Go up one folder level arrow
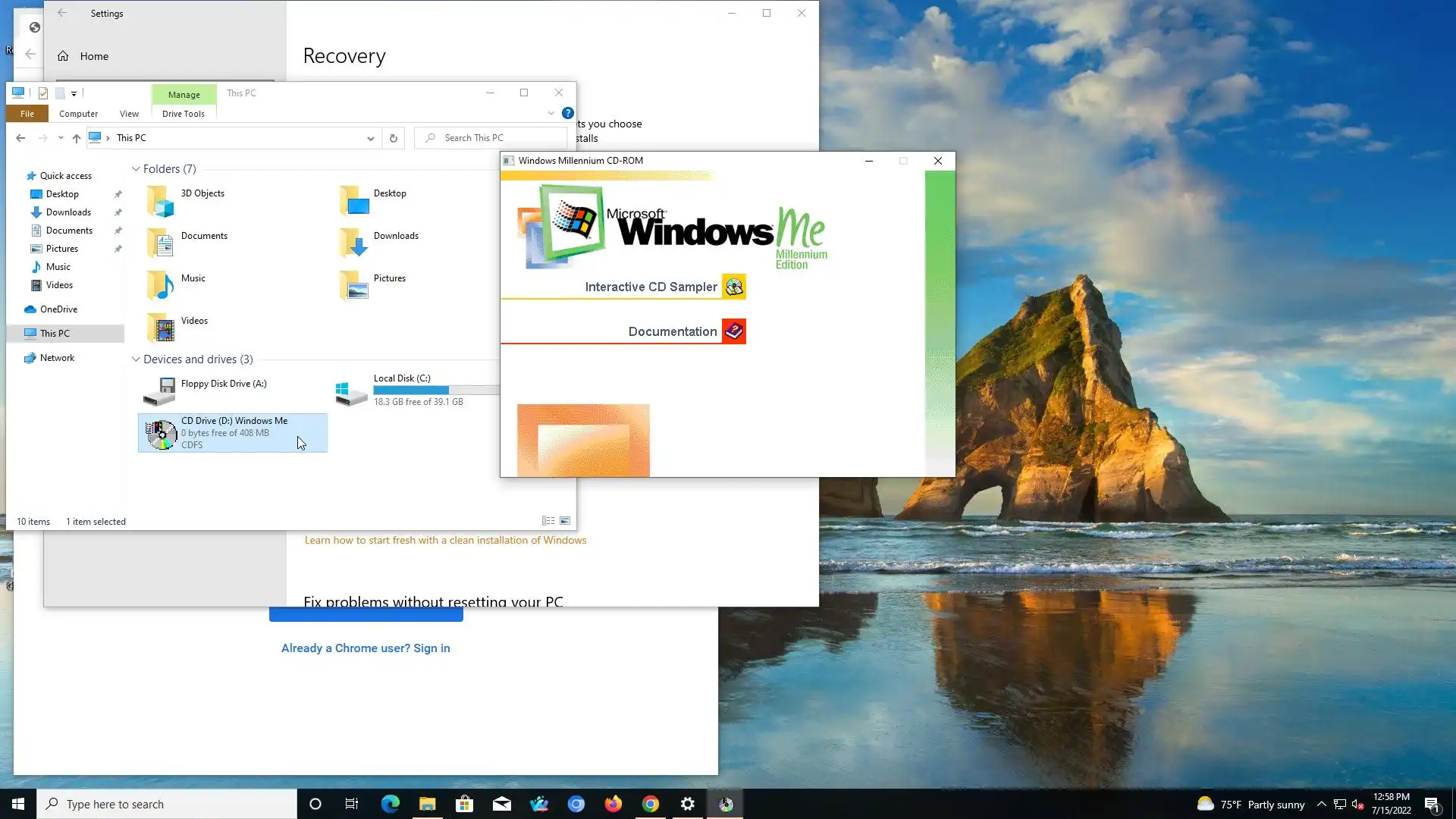The height and width of the screenshot is (819, 1456). point(76,138)
